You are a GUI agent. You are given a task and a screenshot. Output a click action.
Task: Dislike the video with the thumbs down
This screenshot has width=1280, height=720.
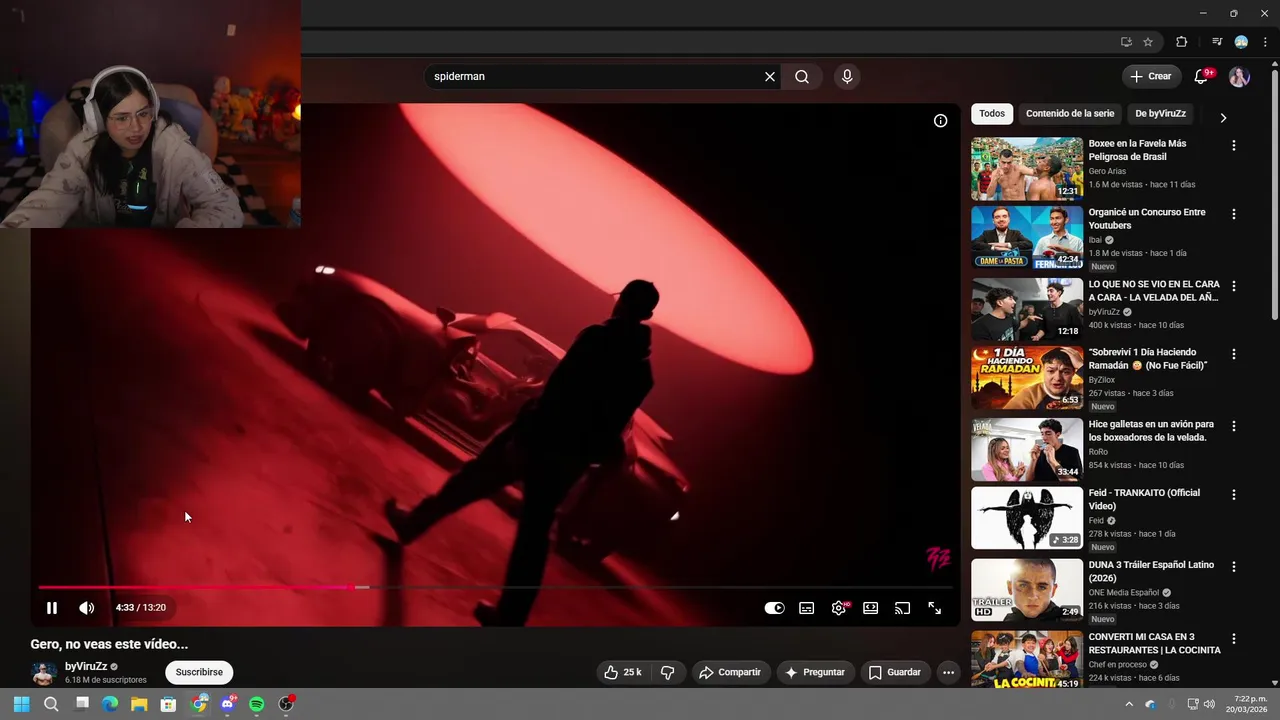(x=667, y=672)
